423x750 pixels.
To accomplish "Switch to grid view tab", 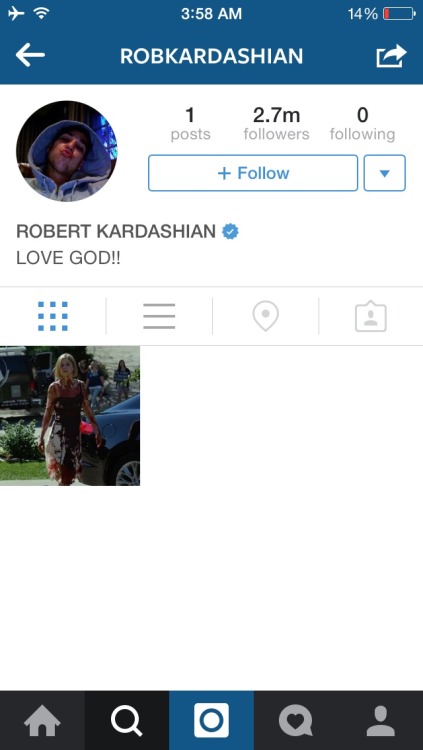I will coord(53,316).
